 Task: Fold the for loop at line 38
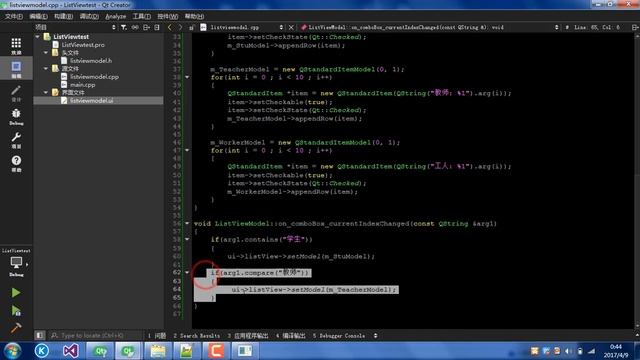[x=187, y=77]
